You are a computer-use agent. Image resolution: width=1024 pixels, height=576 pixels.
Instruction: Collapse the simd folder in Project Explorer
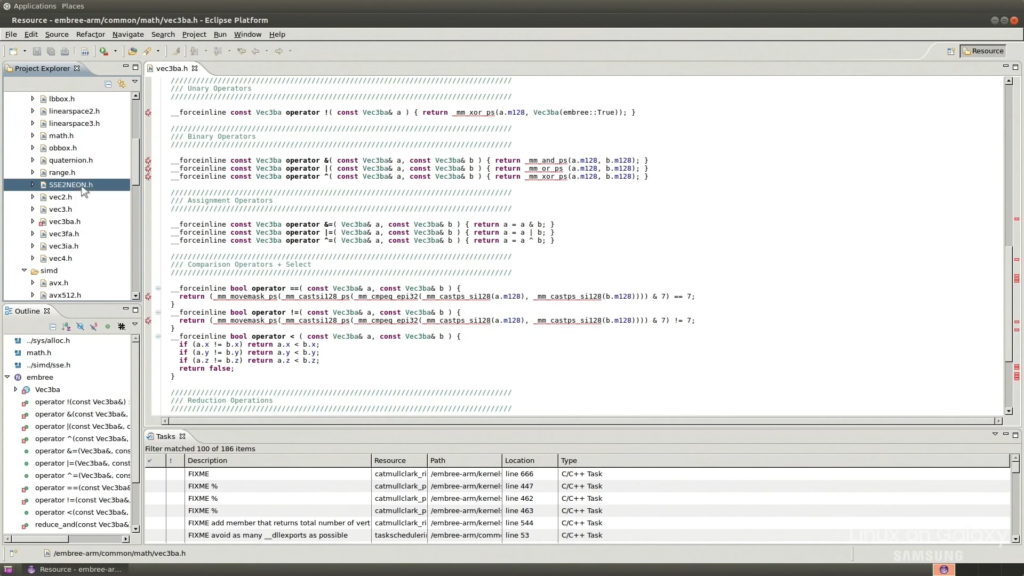pos(24,271)
